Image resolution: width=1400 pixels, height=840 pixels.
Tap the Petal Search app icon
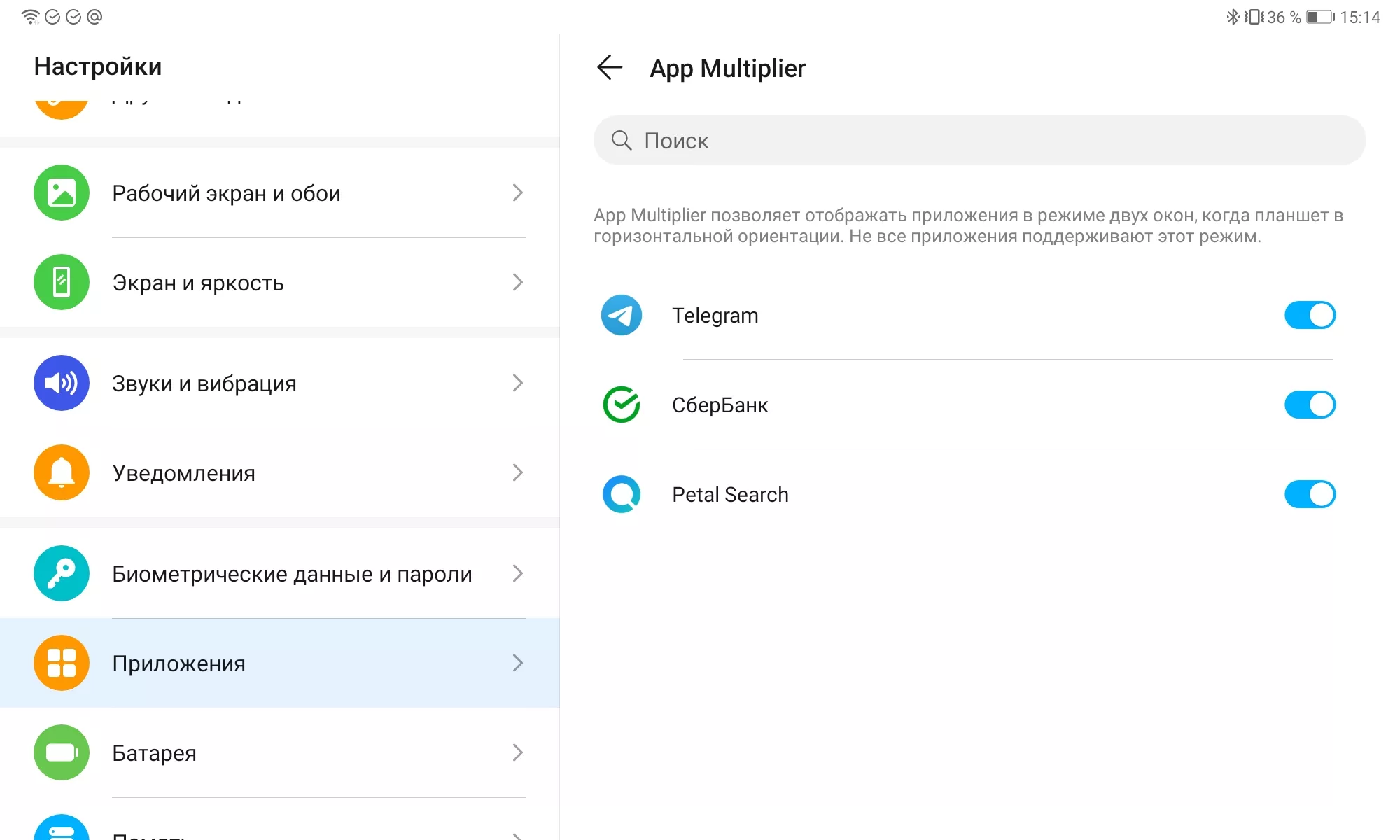(622, 494)
